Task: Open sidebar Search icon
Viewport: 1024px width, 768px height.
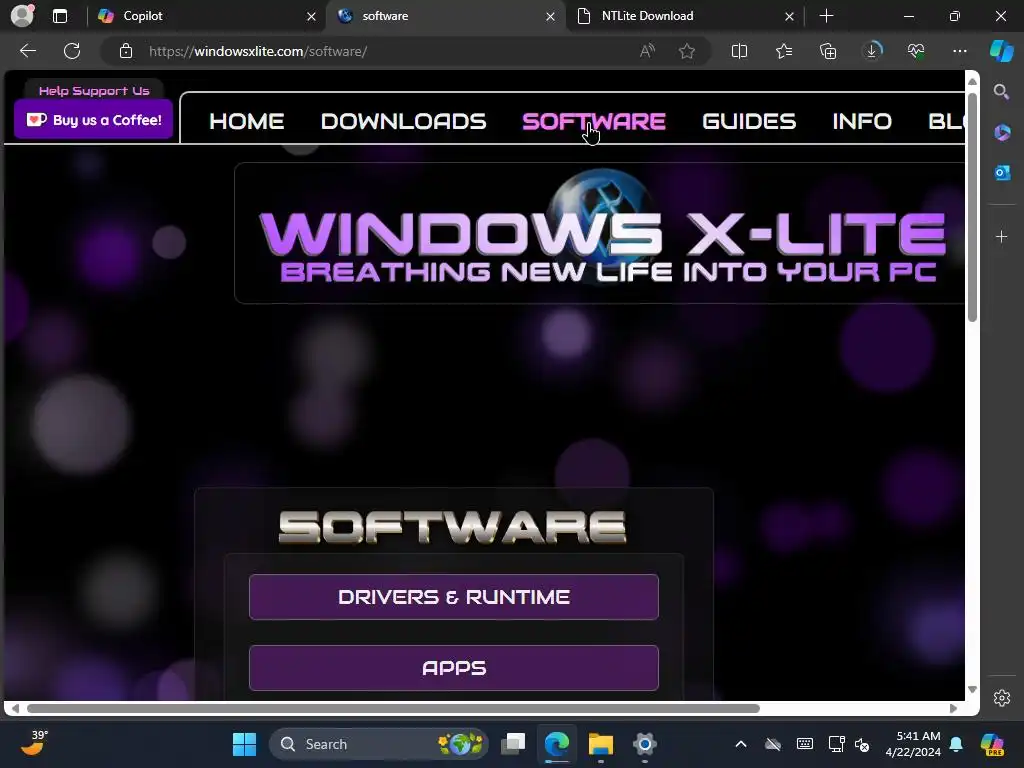Action: [1001, 91]
